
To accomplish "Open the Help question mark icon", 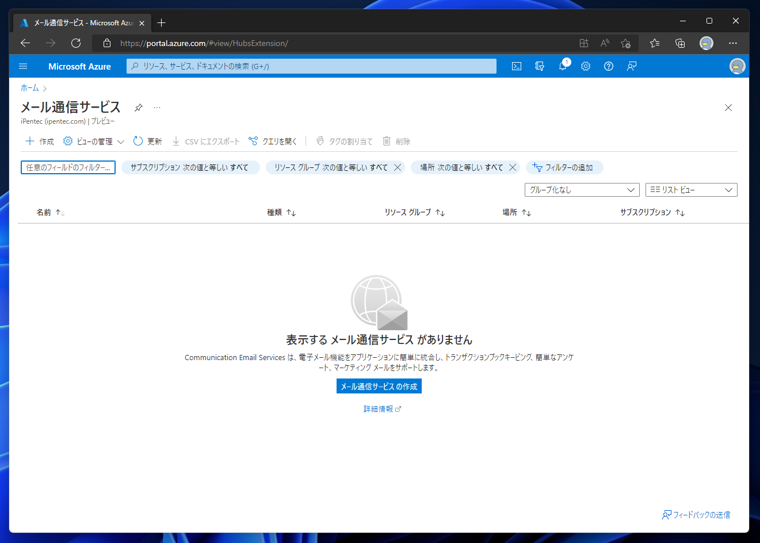I will 608,66.
